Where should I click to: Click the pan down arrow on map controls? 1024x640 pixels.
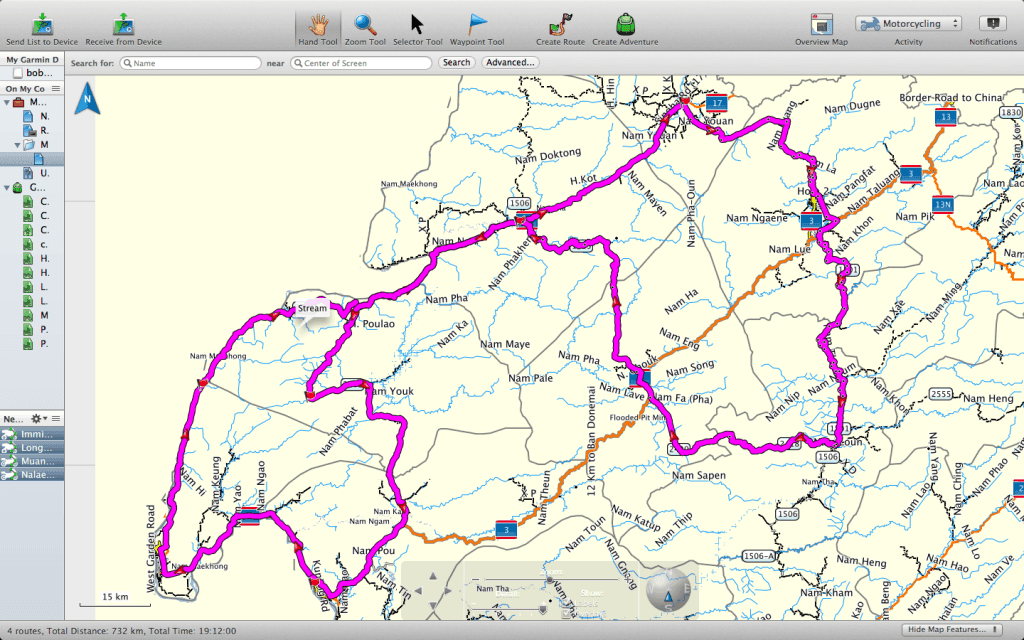pos(432,606)
